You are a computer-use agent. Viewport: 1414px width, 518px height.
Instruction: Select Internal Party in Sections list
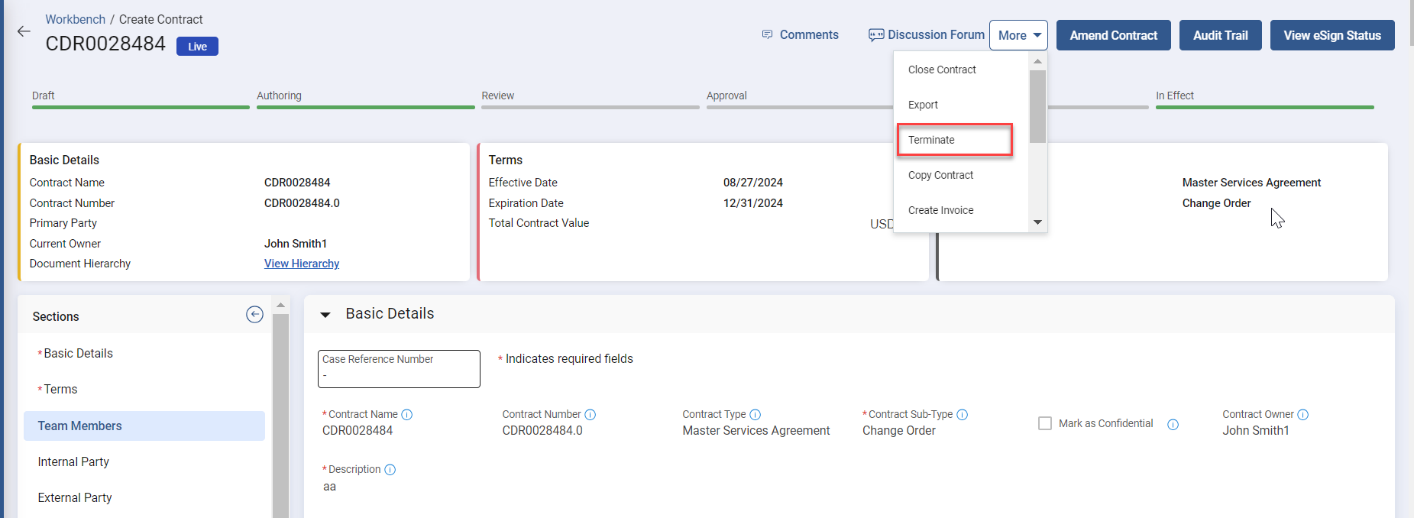click(74, 462)
